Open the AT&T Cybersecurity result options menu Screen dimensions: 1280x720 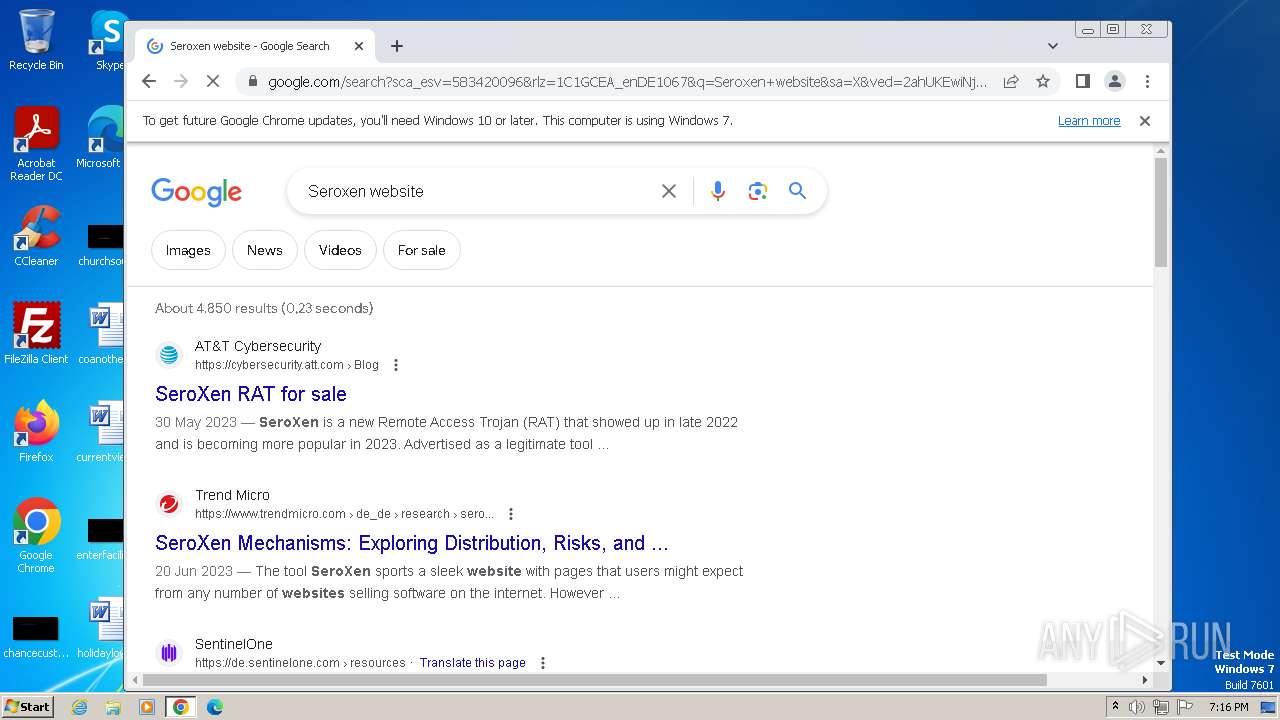coord(396,365)
